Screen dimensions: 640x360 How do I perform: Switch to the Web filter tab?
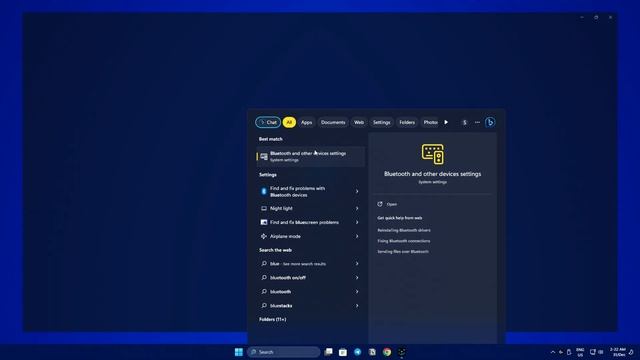pos(359,122)
